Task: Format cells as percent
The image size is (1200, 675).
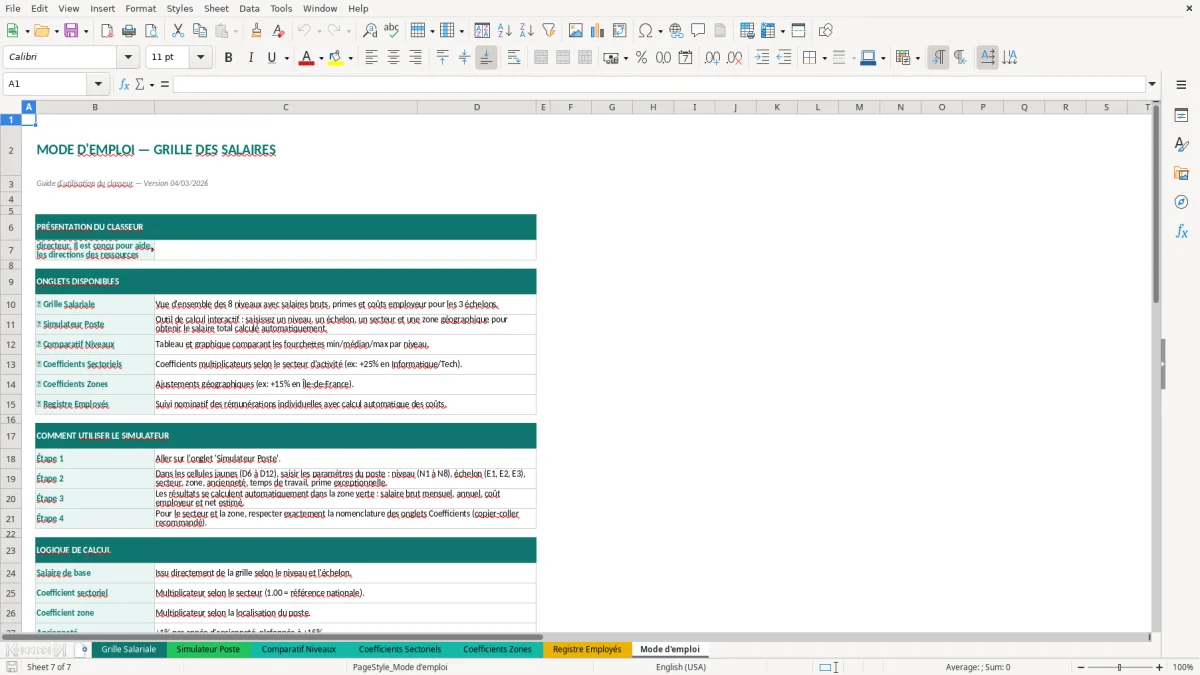Action: pyautogui.click(x=641, y=58)
